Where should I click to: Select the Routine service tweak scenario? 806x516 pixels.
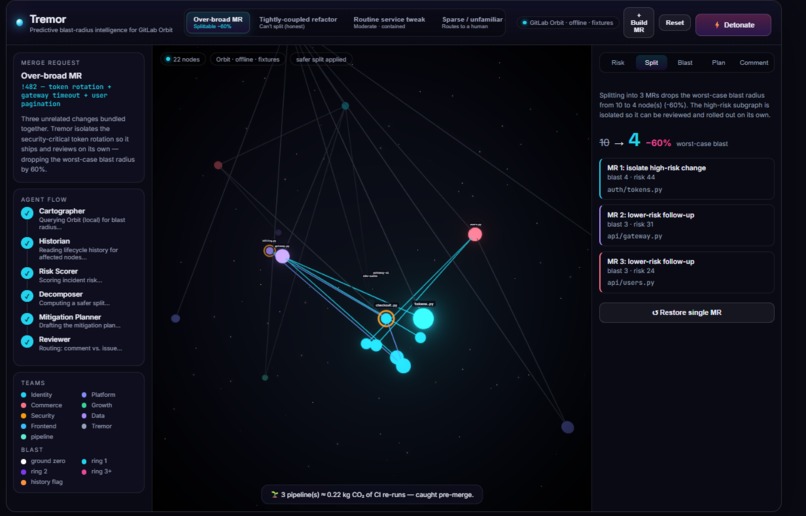(x=389, y=23)
